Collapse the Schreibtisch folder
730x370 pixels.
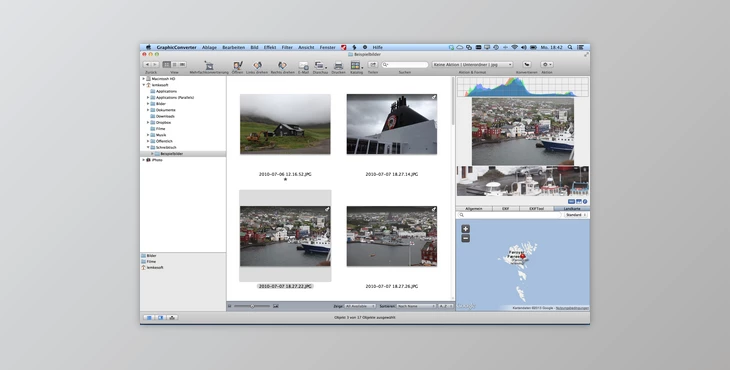[x=148, y=147]
